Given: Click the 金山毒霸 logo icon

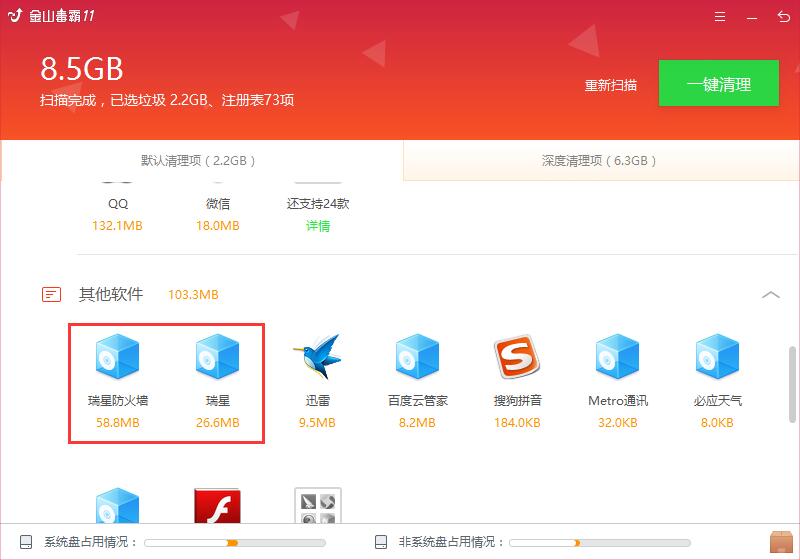Looking at the screenshot, I should pos(15,15).
